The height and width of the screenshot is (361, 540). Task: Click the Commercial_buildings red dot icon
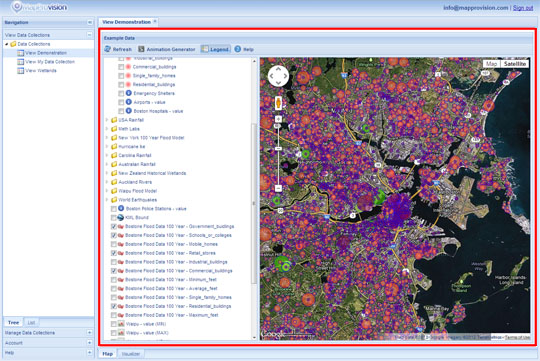pyautogui.click(x=128, y=66)
